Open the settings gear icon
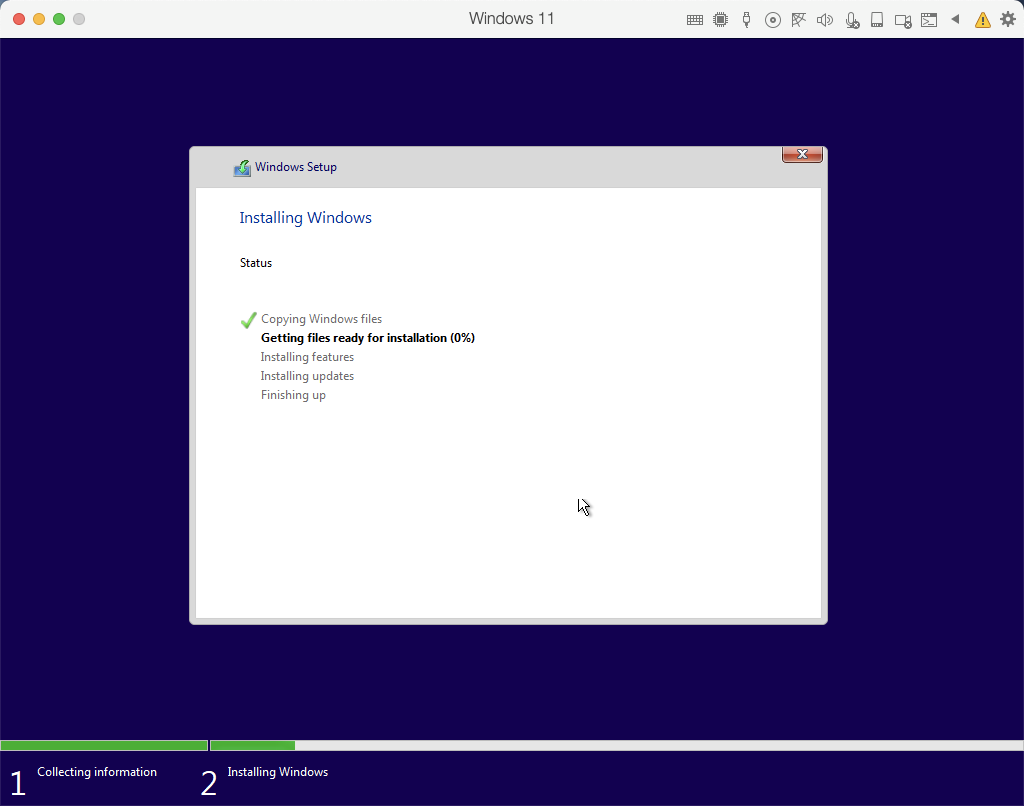Screen dimensions: 1024x806 point(1008,19)
